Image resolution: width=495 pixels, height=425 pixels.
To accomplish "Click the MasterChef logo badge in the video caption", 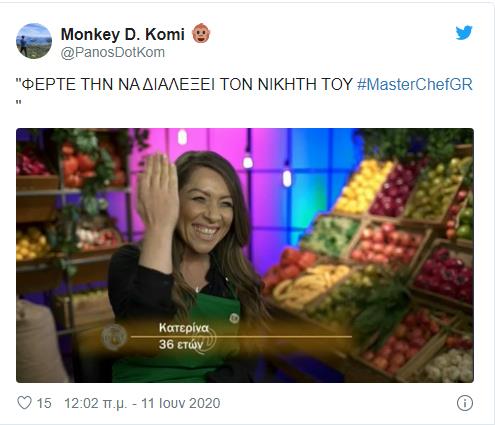I will click(114, 337).
